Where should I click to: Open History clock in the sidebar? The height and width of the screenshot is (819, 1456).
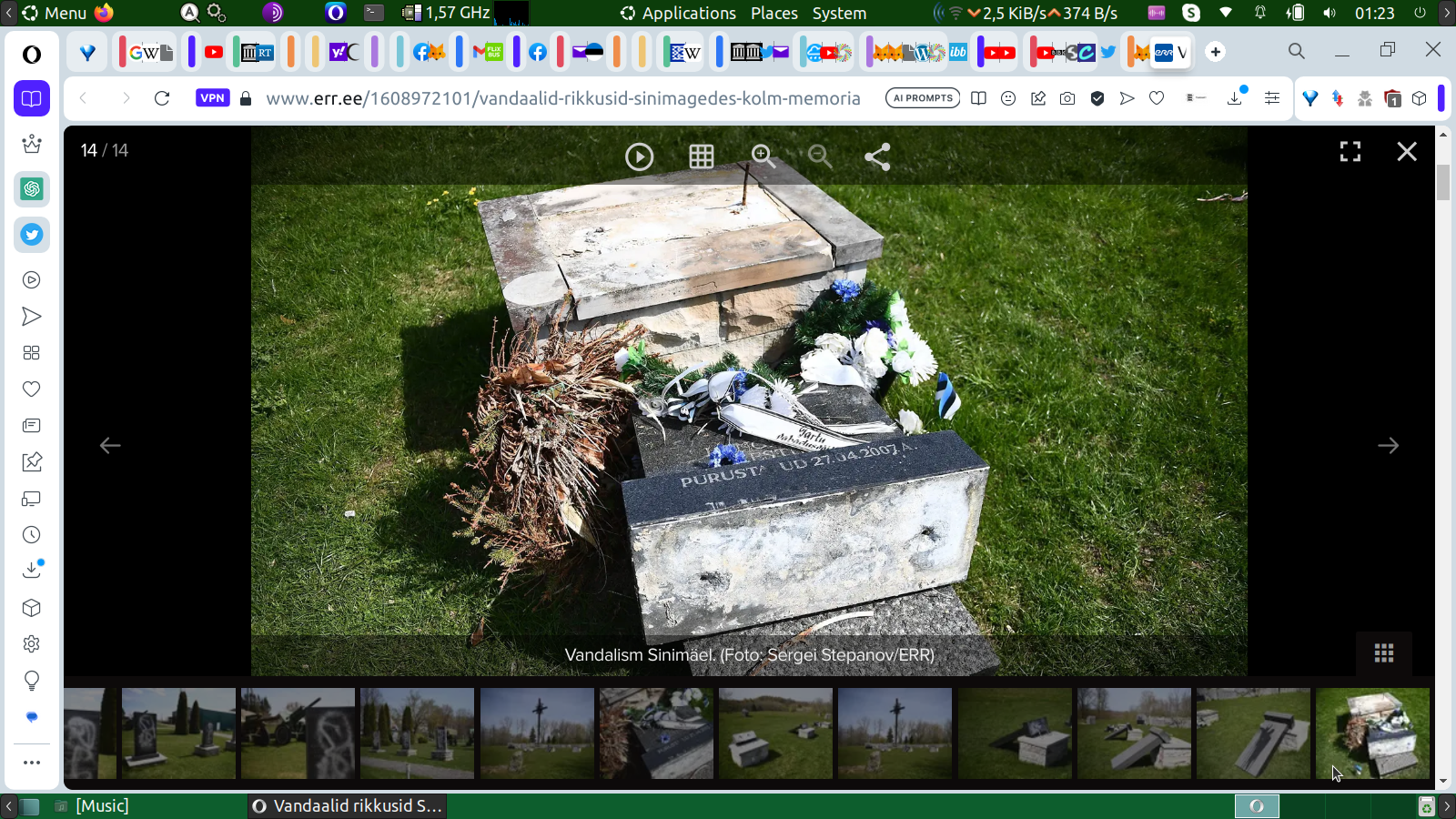point(32,535)
